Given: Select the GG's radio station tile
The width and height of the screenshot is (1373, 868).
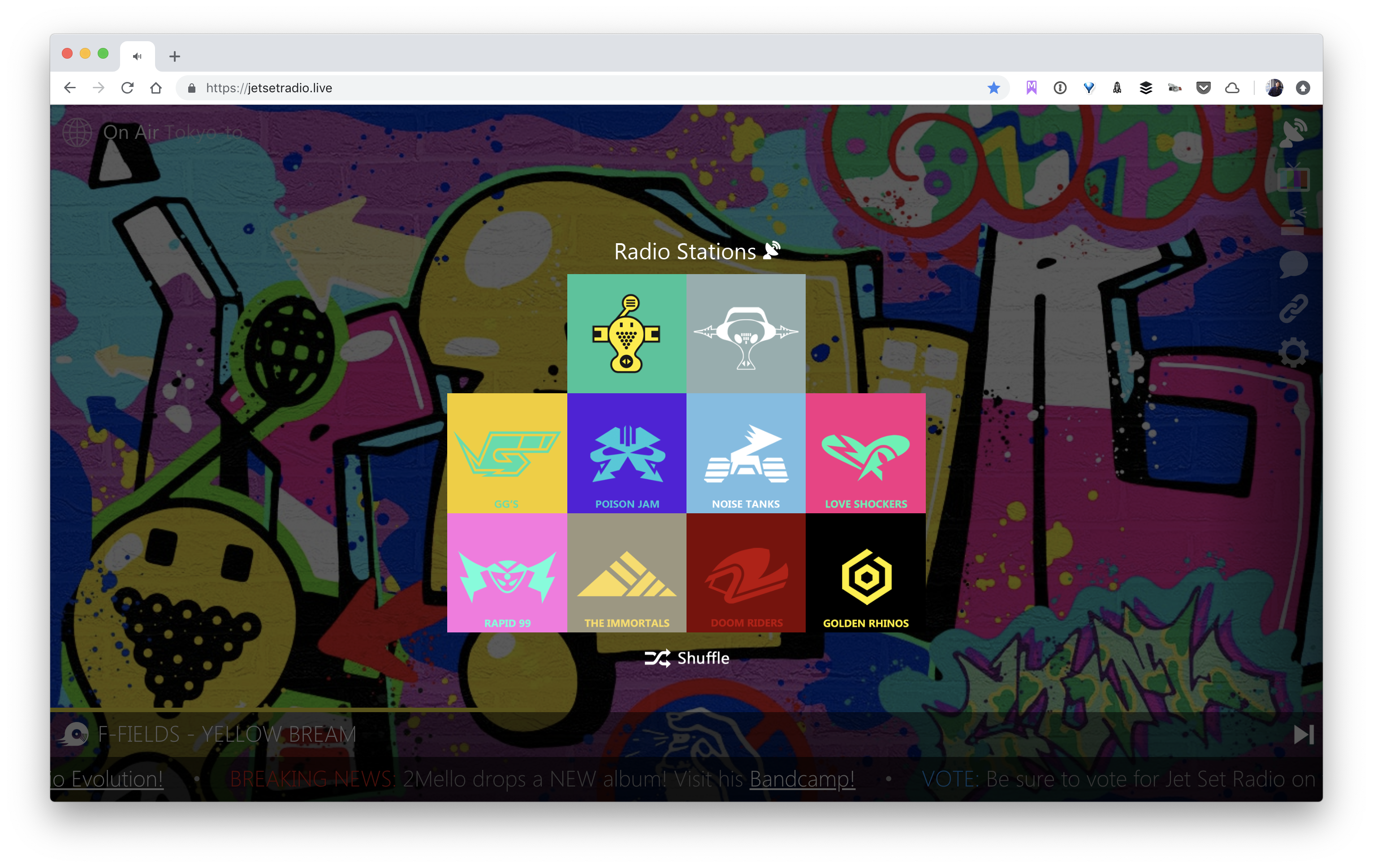Looking at the screenshot, I should tap(507, 453).
